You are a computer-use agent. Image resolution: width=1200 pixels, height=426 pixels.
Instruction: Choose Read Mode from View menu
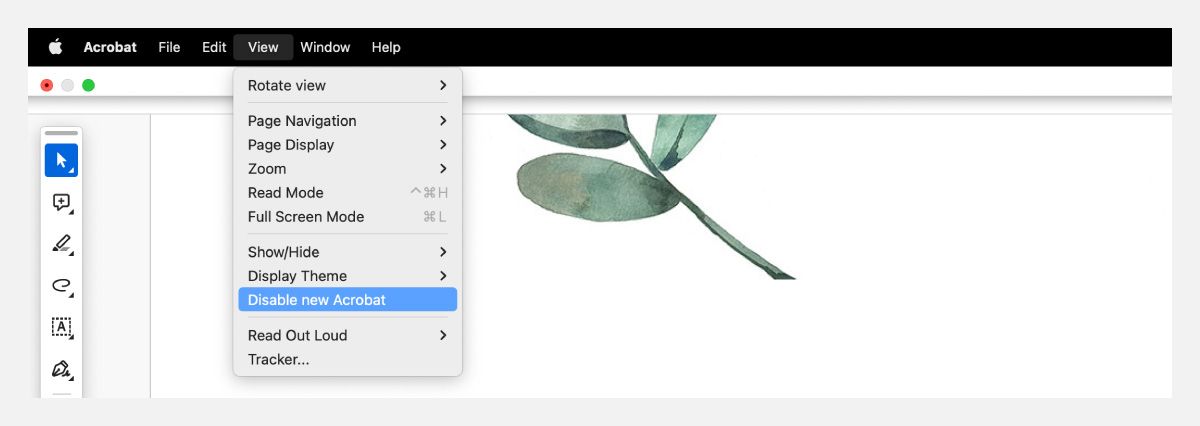(x=348, y=193)
